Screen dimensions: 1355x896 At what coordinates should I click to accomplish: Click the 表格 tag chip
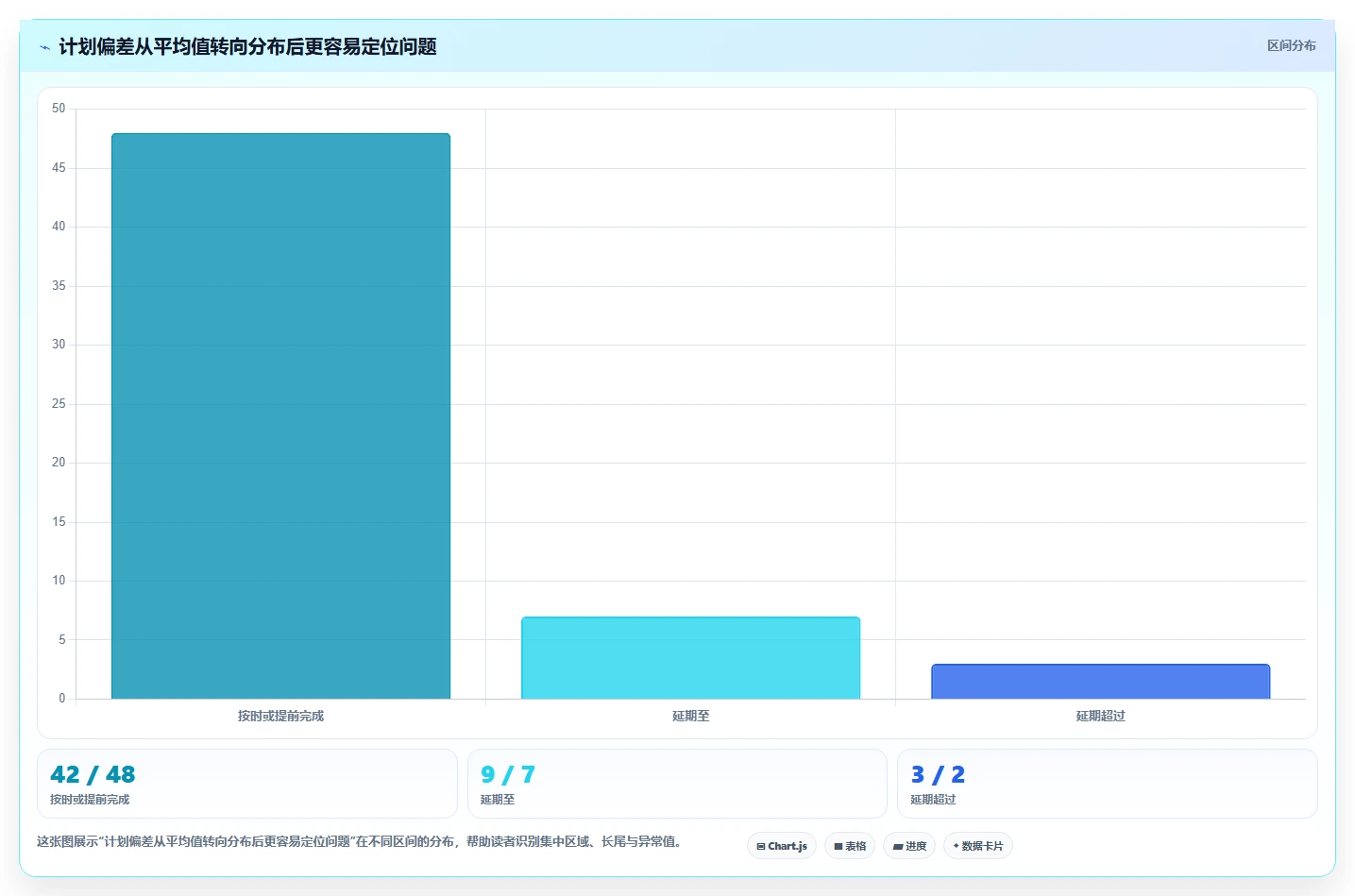850,846
